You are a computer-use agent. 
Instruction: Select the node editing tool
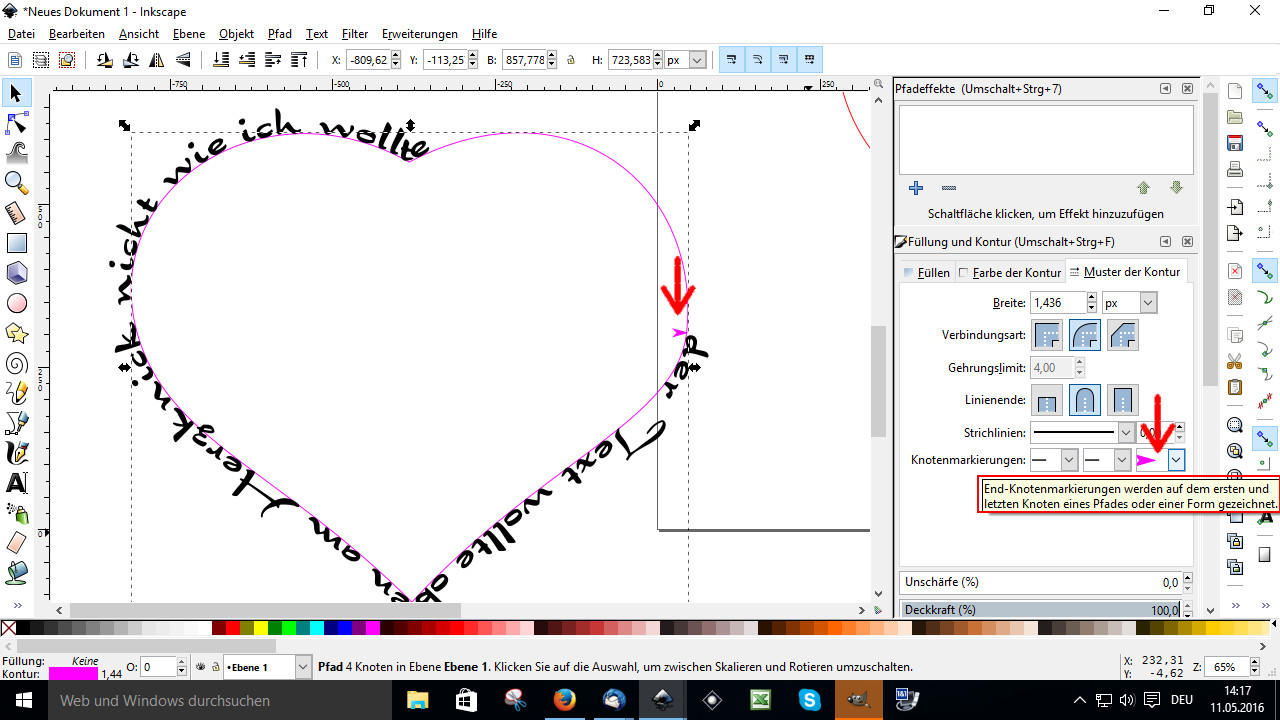(17, 123)
